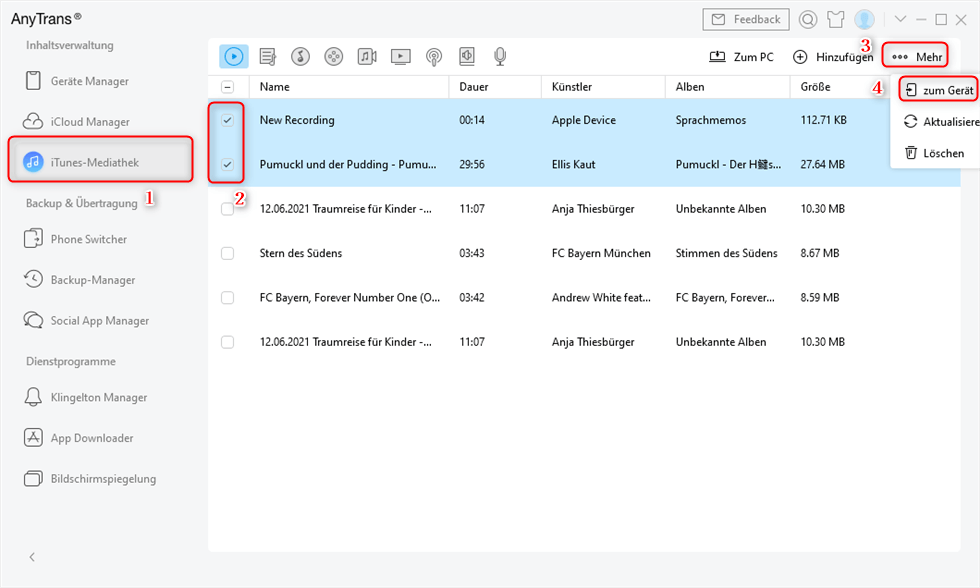The height and width of the screenshot is (588, 980).
Task: Uncheck the Pumuckl und der Pudding checkbox
Action: [x=228, y=164]
